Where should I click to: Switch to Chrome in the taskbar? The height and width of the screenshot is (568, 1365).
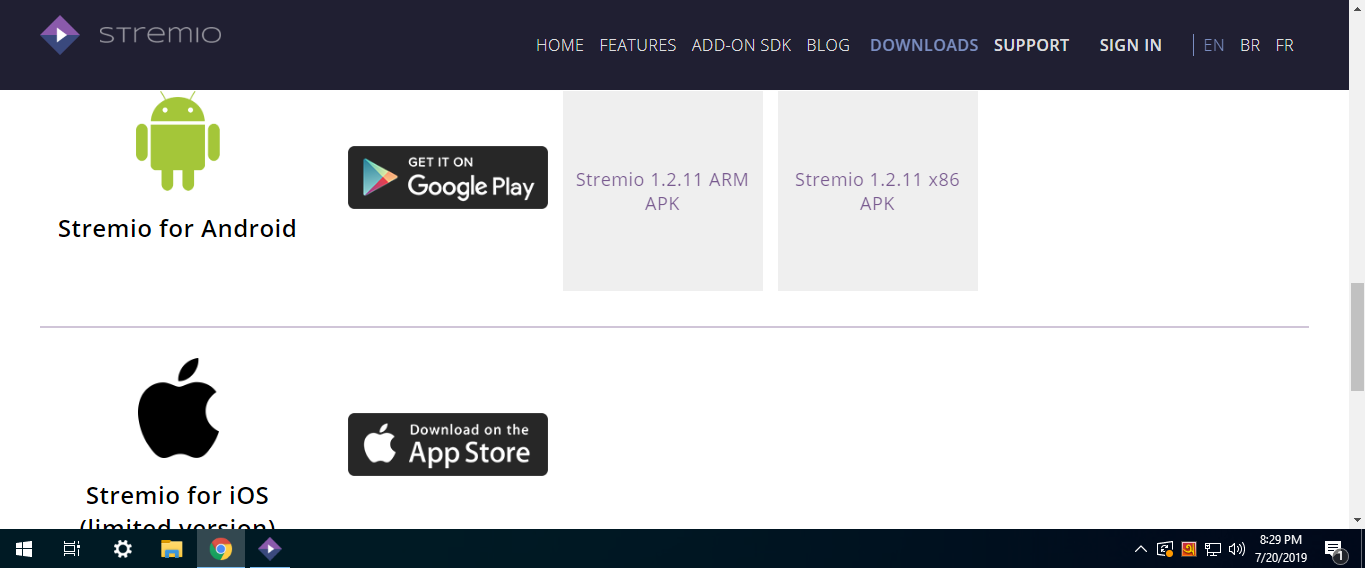pyautogui.click(x=221, y=549)
